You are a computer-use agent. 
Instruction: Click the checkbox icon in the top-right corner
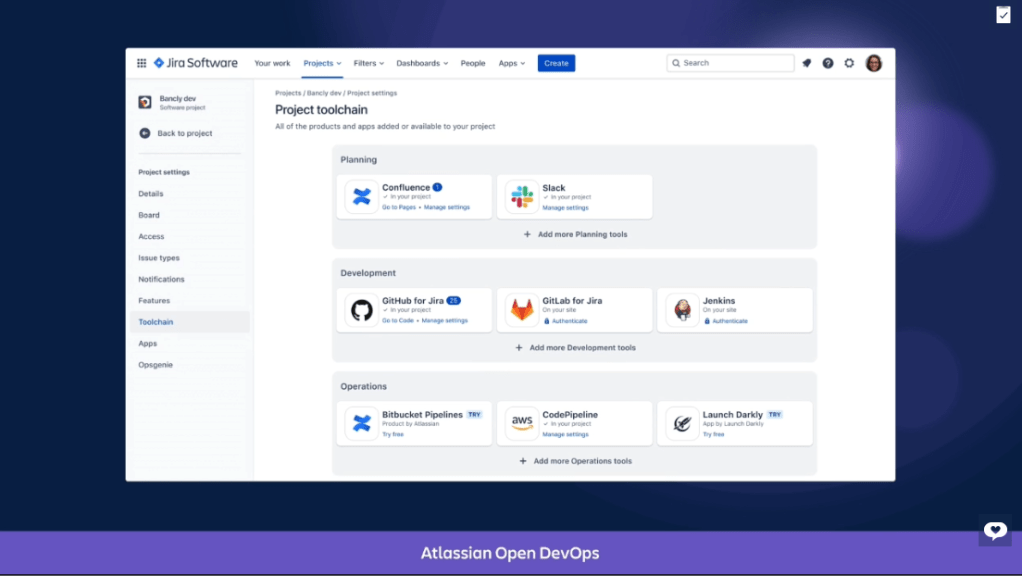tap(1003, 15)
